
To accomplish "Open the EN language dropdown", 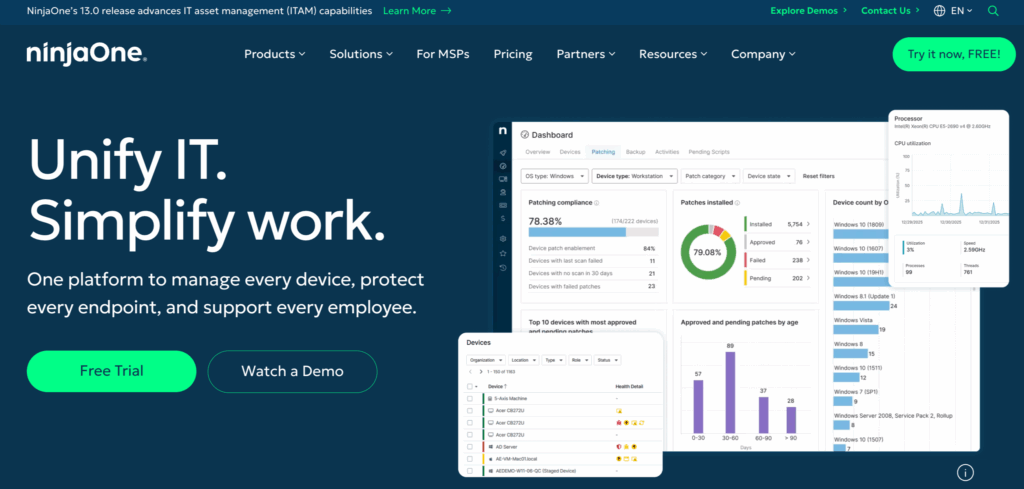I will click(962, 10).
